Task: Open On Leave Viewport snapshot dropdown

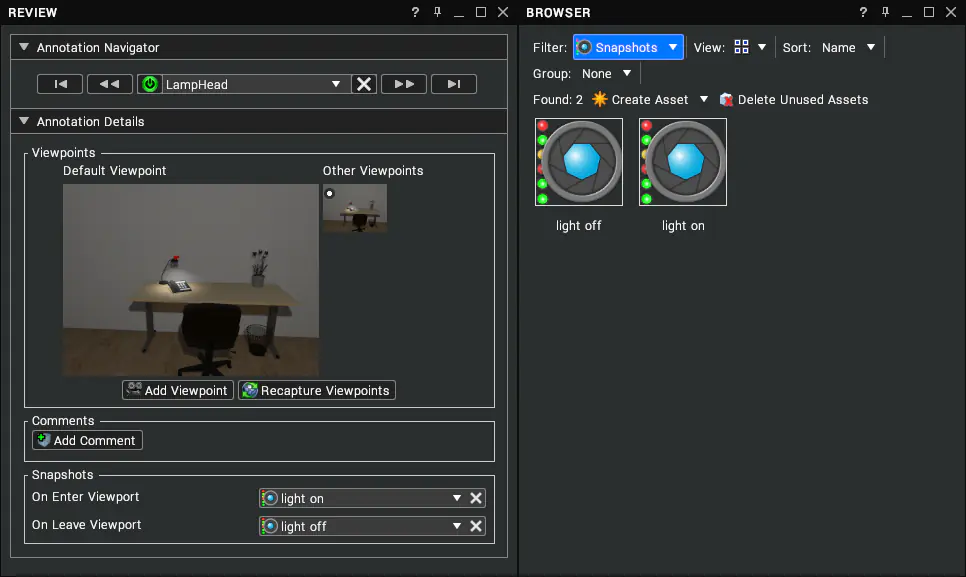Action: (457, 526)
